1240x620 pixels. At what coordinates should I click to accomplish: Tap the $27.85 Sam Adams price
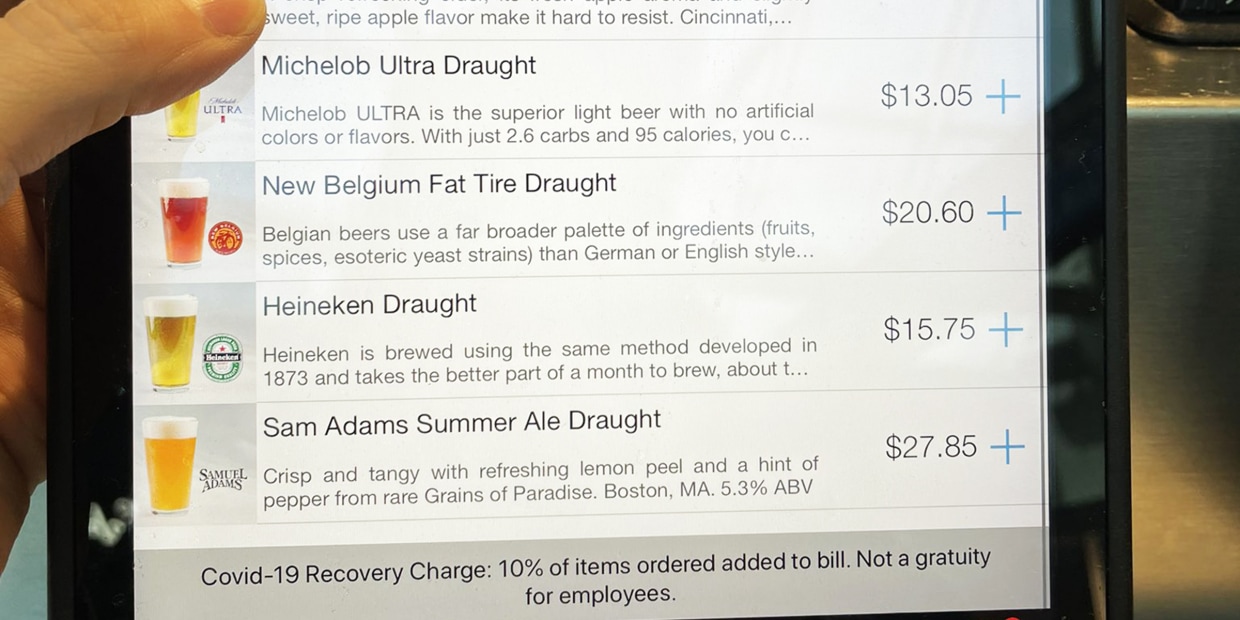(x=931, y=447)
